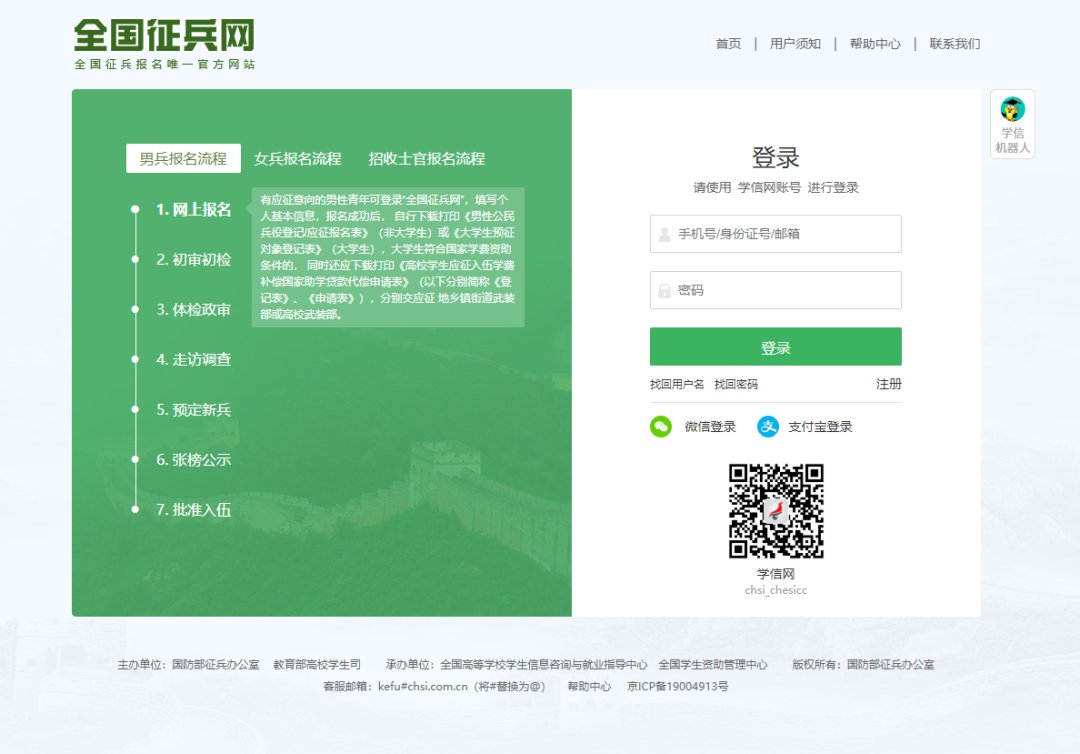Switch to the 招收士官报名流程 tab
Image resolution: width=1080 pixels, height=754 pixels.
tap(427, 158)
